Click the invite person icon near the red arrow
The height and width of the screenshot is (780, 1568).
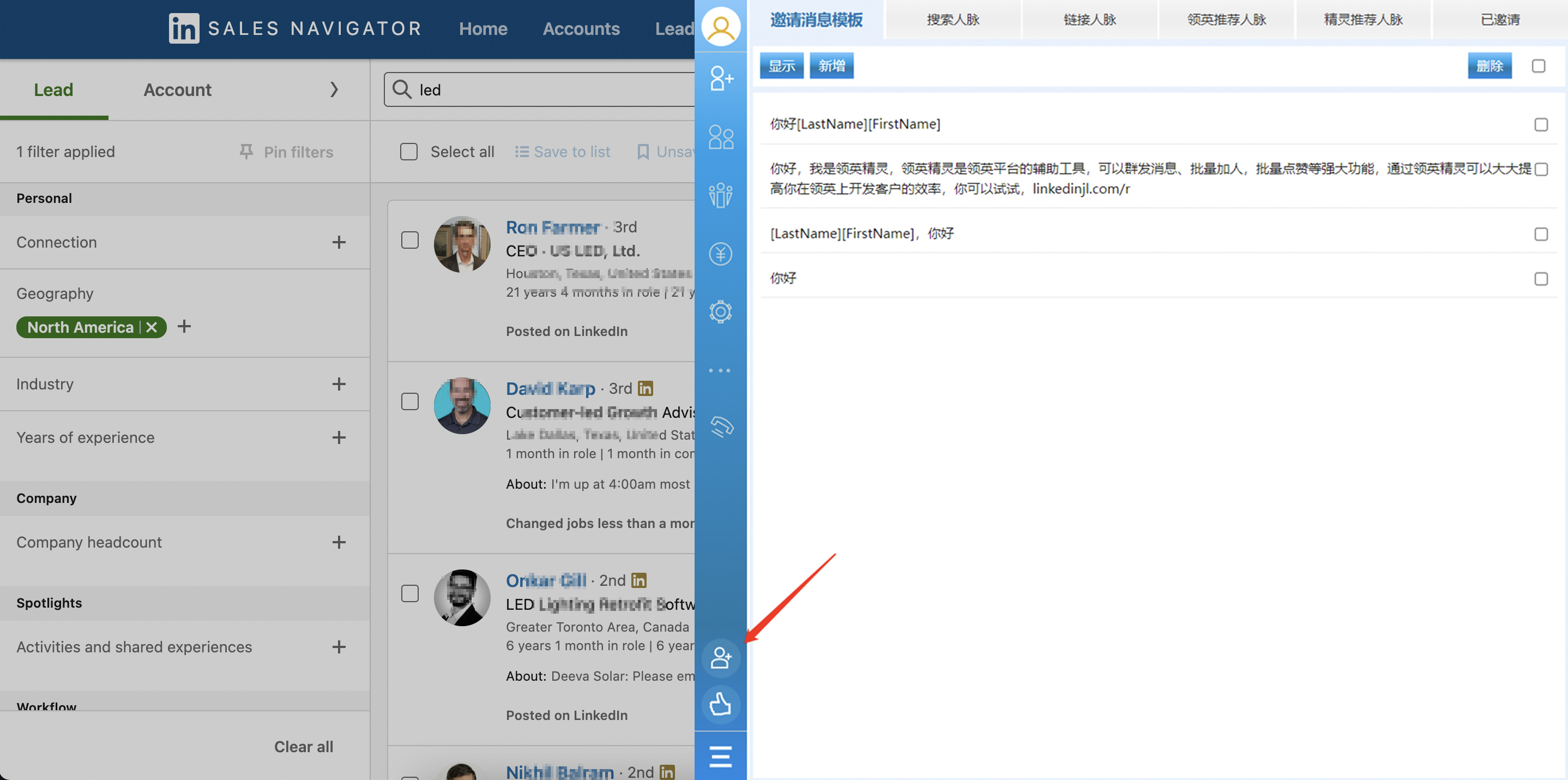point(721,658)
